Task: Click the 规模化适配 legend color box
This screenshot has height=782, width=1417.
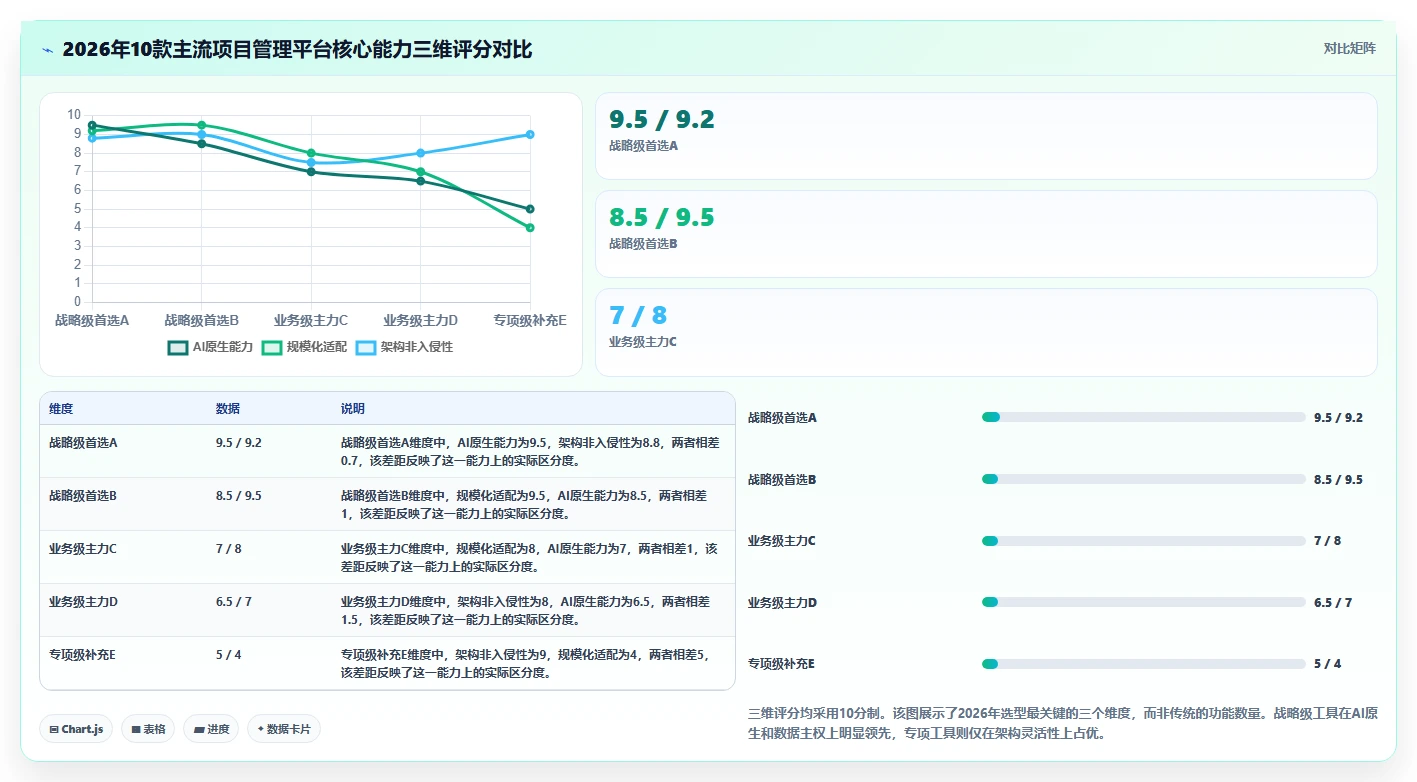Action: click(272, 347)
